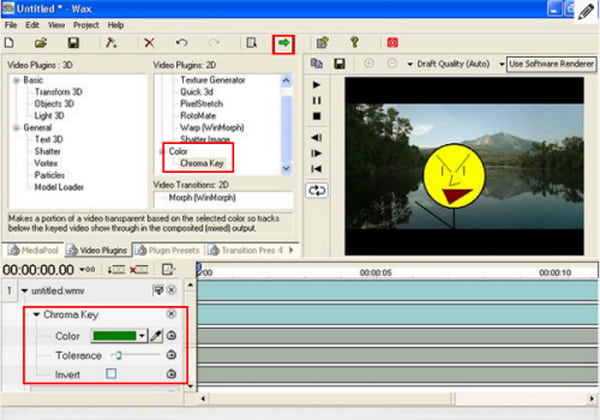Toggle the loop playback button
Screen dimensions: 600x420
point(318,189)
